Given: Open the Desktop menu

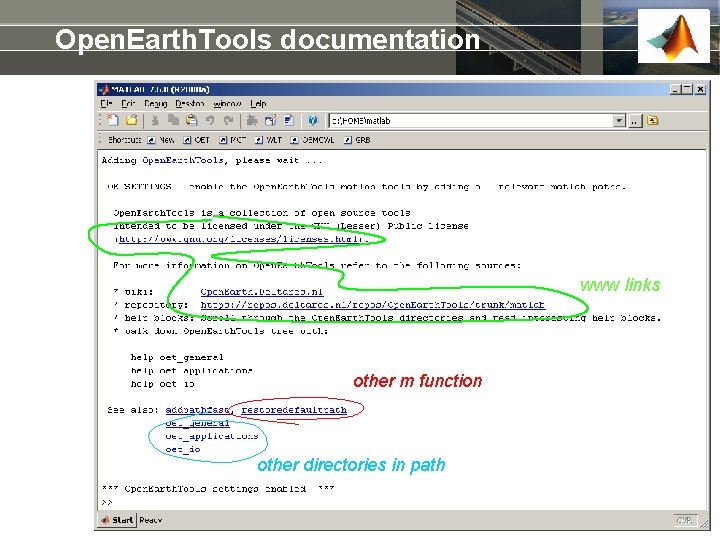Looking at the screenshot, I should (x=190, y=104).
